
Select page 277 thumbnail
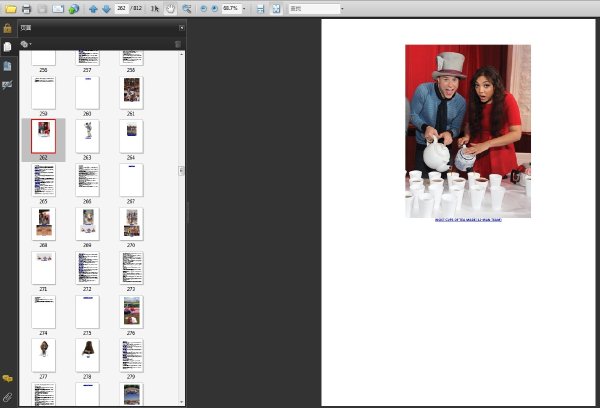pos(43,356)
